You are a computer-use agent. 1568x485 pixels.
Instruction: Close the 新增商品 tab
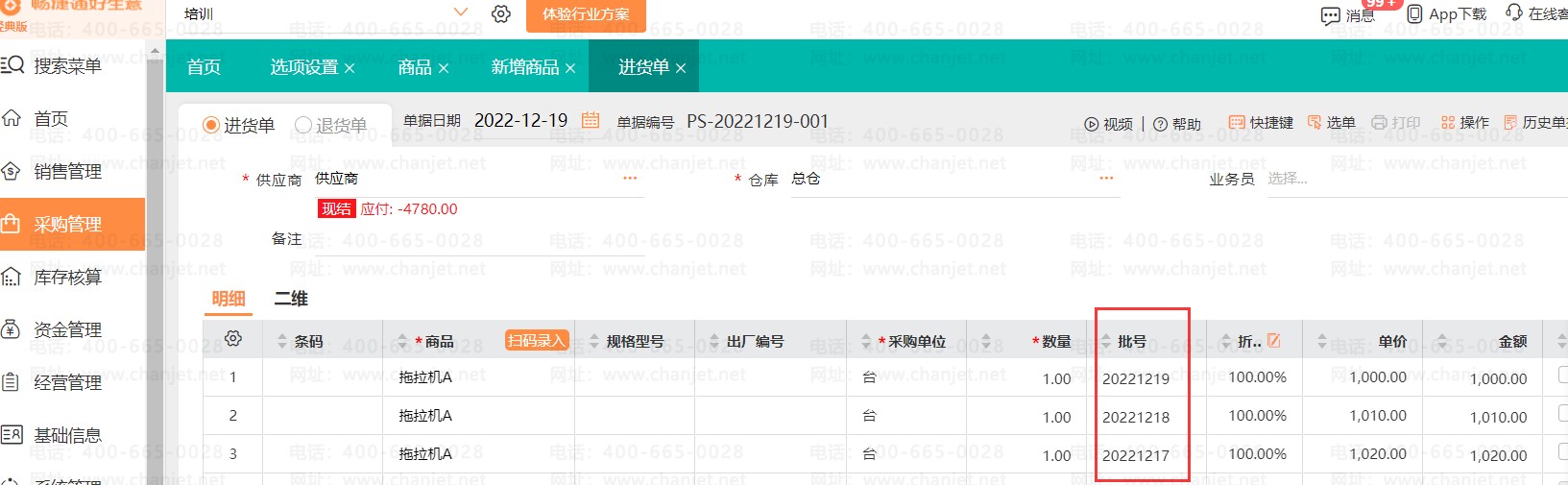(x=570, y=68)
